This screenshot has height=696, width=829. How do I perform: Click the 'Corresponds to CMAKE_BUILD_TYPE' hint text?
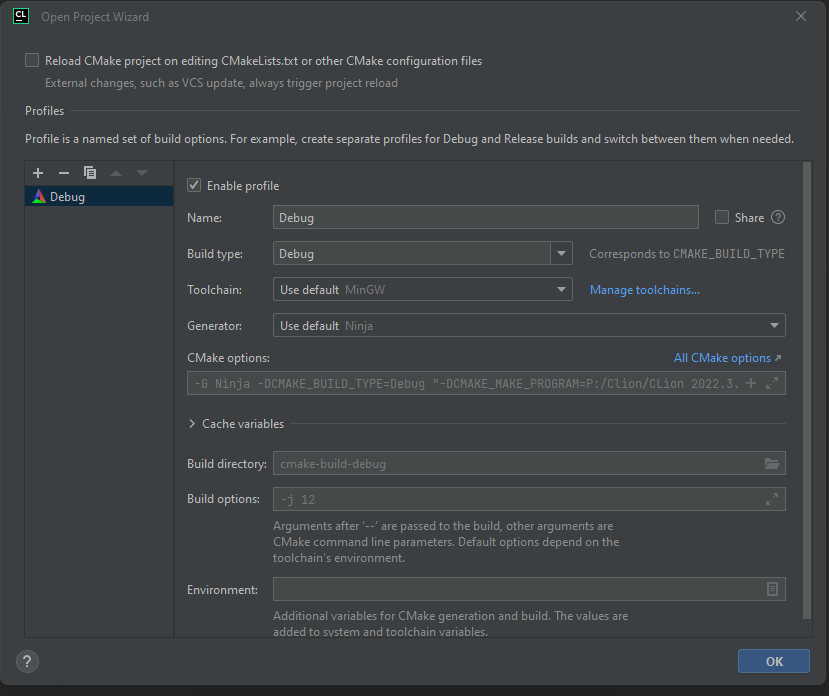point(687,254)
